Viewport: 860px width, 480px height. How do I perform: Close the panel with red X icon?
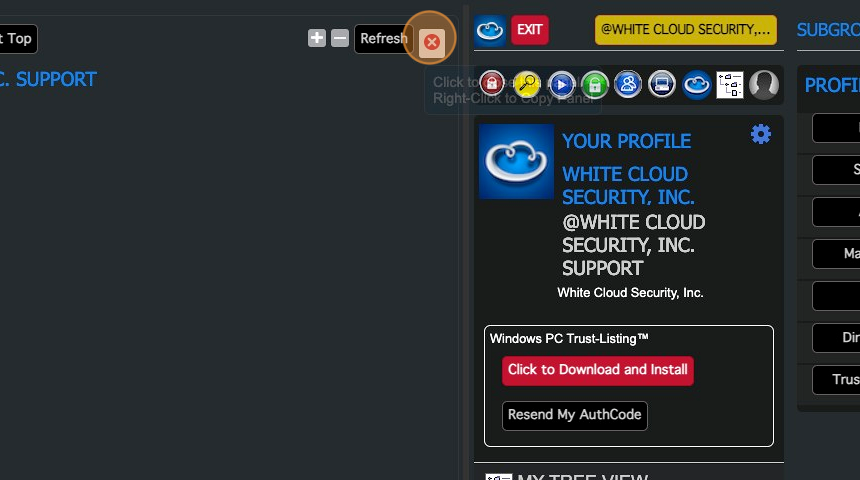pyautogui.click(x=431, y=41)
